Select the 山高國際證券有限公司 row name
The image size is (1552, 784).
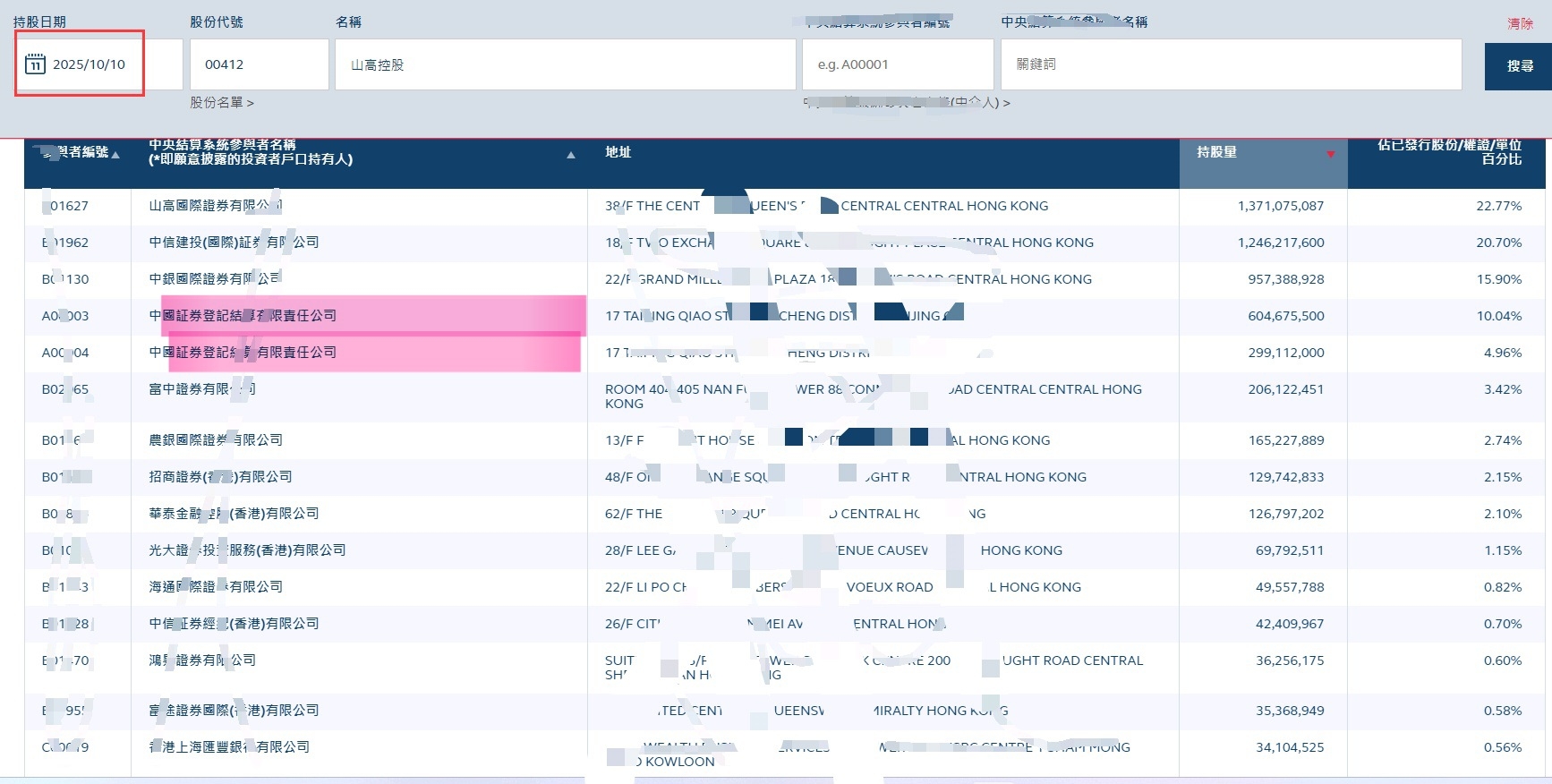click(215, 206)
